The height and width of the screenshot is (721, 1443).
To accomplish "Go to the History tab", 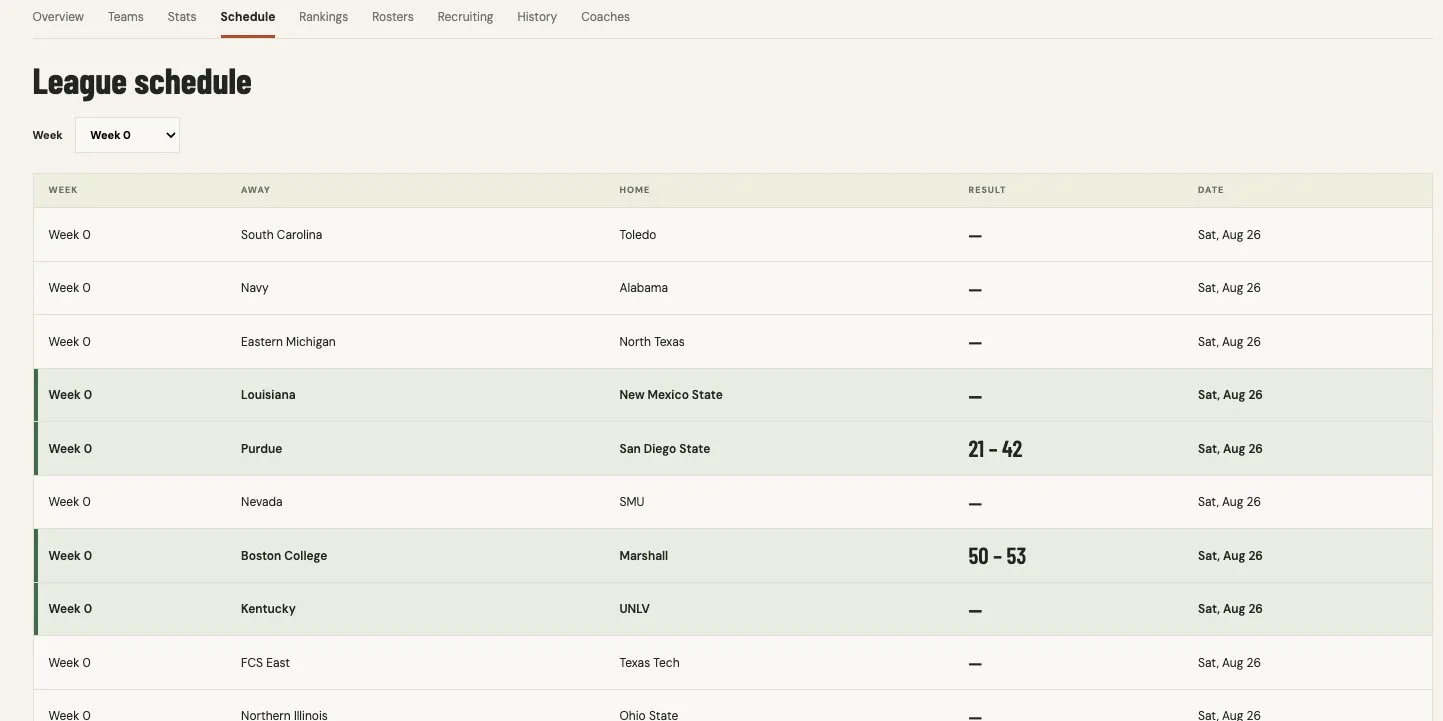I will (x=537, y=17).
